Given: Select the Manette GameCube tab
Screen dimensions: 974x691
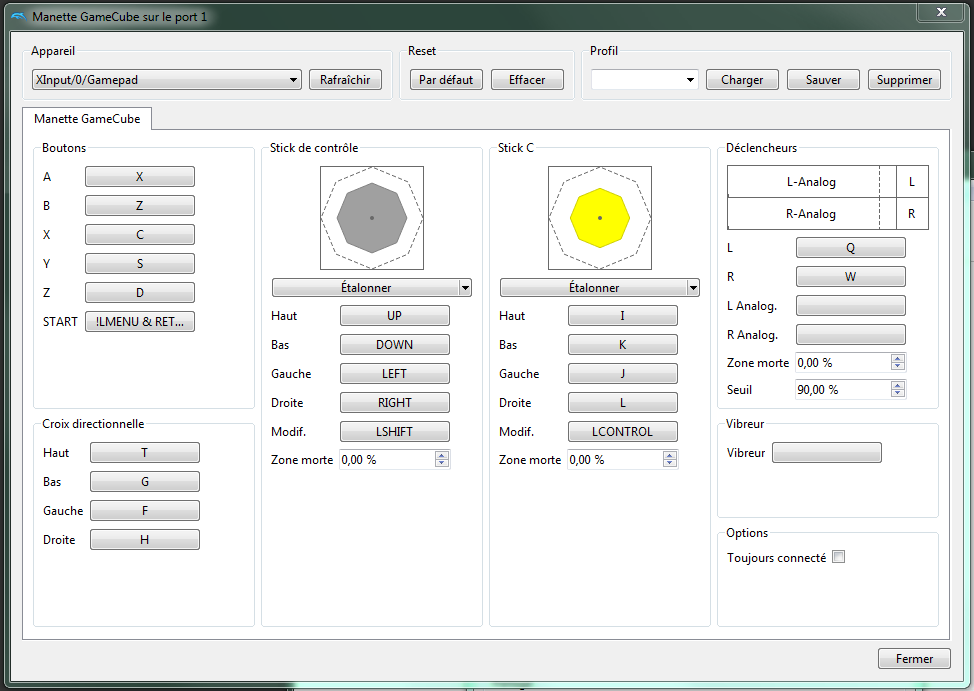Looking at the screenshot, I should (x=87, y=119).
